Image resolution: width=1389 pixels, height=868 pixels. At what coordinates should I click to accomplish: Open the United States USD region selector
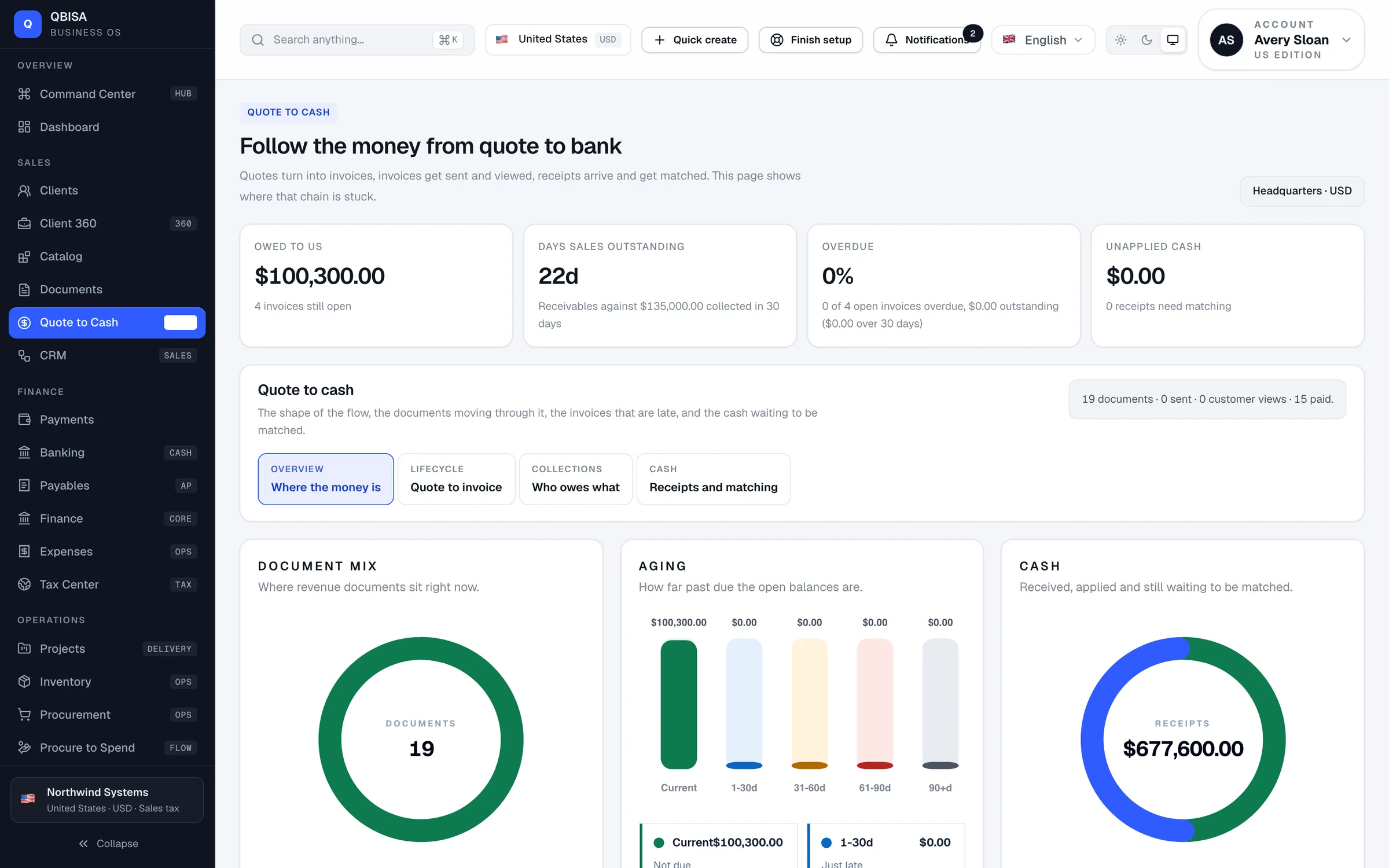[558, 40]
